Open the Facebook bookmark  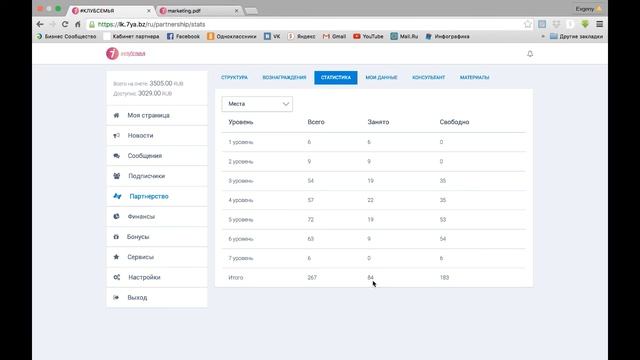pos(183,36)
